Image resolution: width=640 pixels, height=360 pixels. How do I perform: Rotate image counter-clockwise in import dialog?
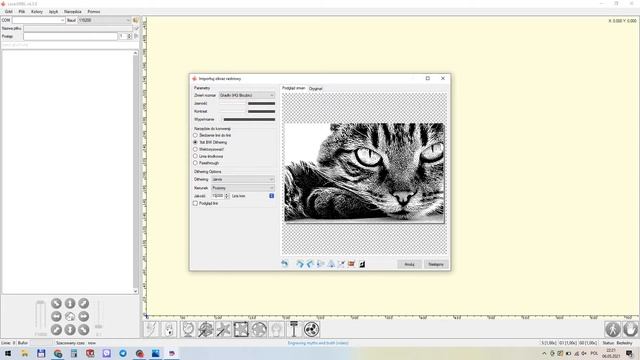(x=310, y=264)
